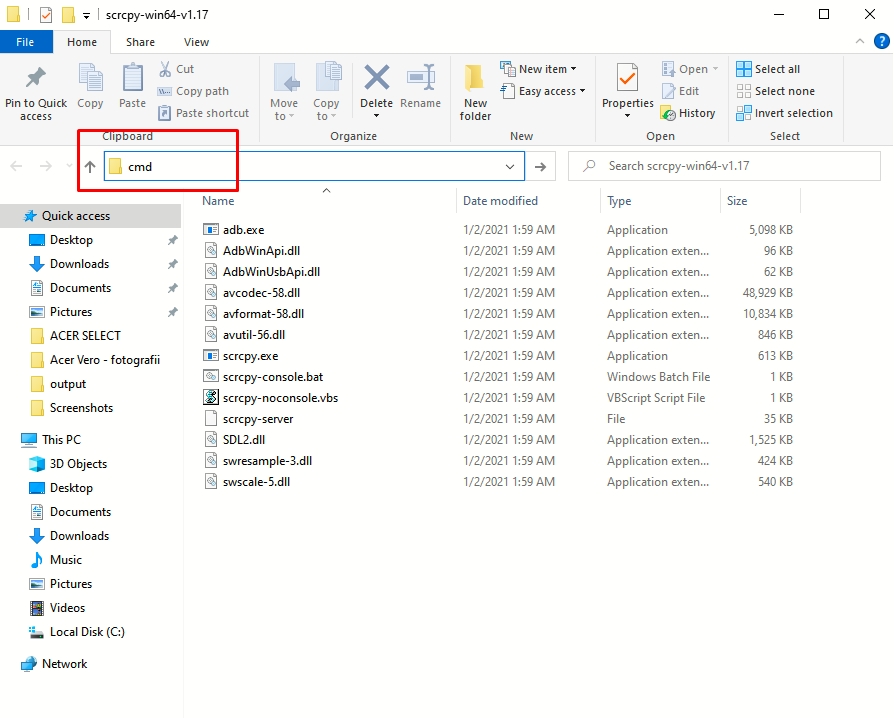Viewport: 894px width, 718px height.
Task: Click the Search scrcpy-win64-v1.17 box
Action: click(724, 166)
